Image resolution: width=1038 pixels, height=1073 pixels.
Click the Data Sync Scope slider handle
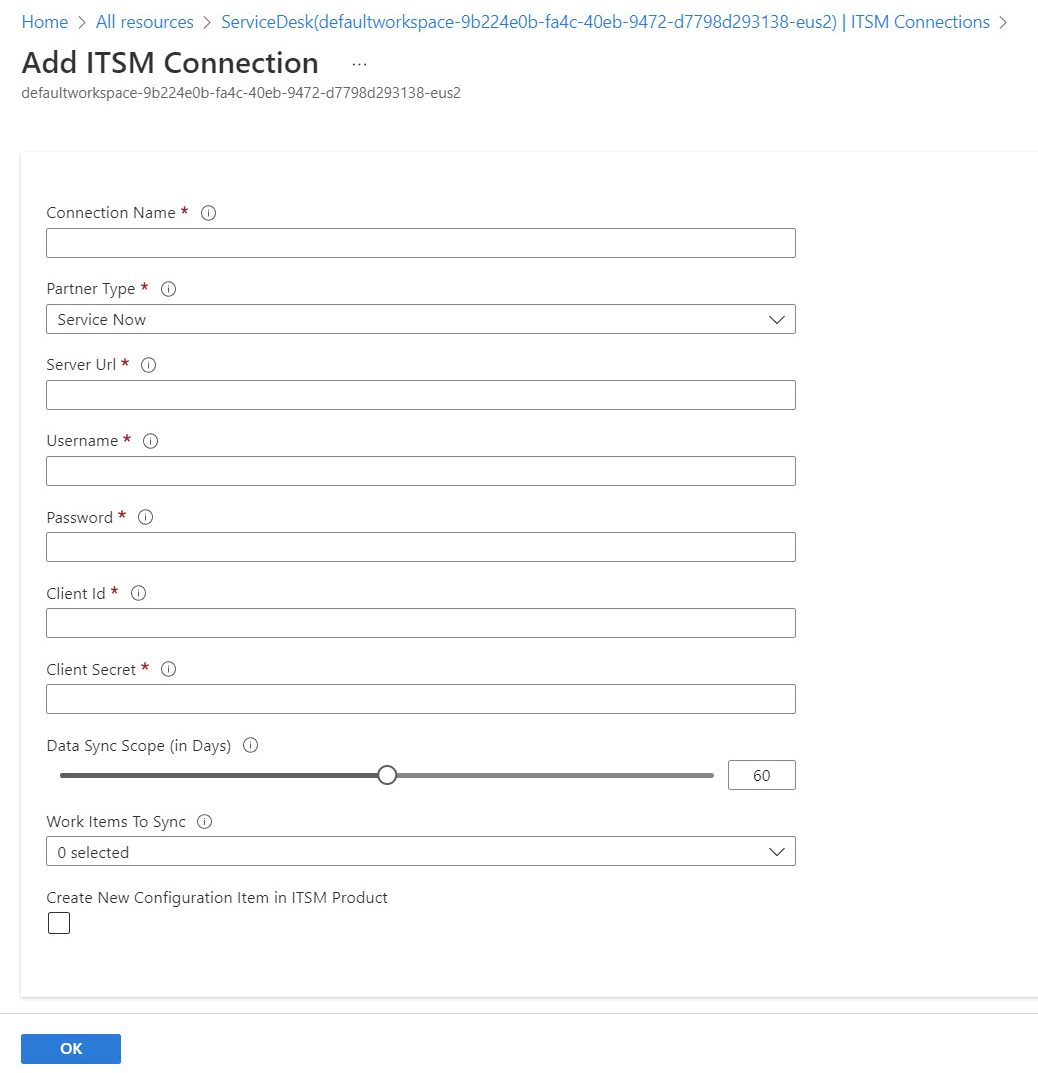click(x=387, y=775)
